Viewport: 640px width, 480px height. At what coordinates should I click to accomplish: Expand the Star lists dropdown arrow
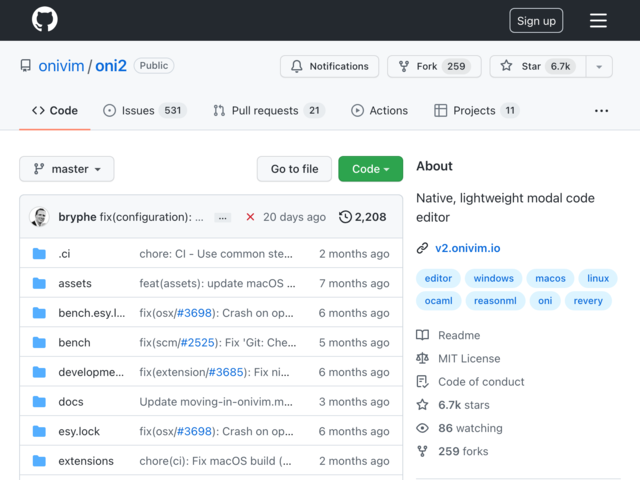click(x=599, y=67)
